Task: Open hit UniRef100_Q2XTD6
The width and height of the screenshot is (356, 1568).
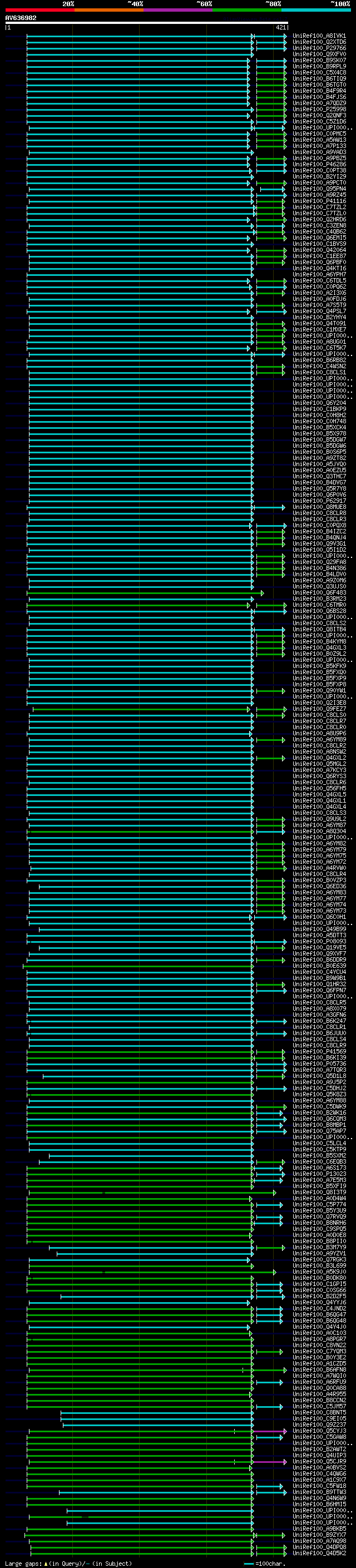Action: [319, 42]
